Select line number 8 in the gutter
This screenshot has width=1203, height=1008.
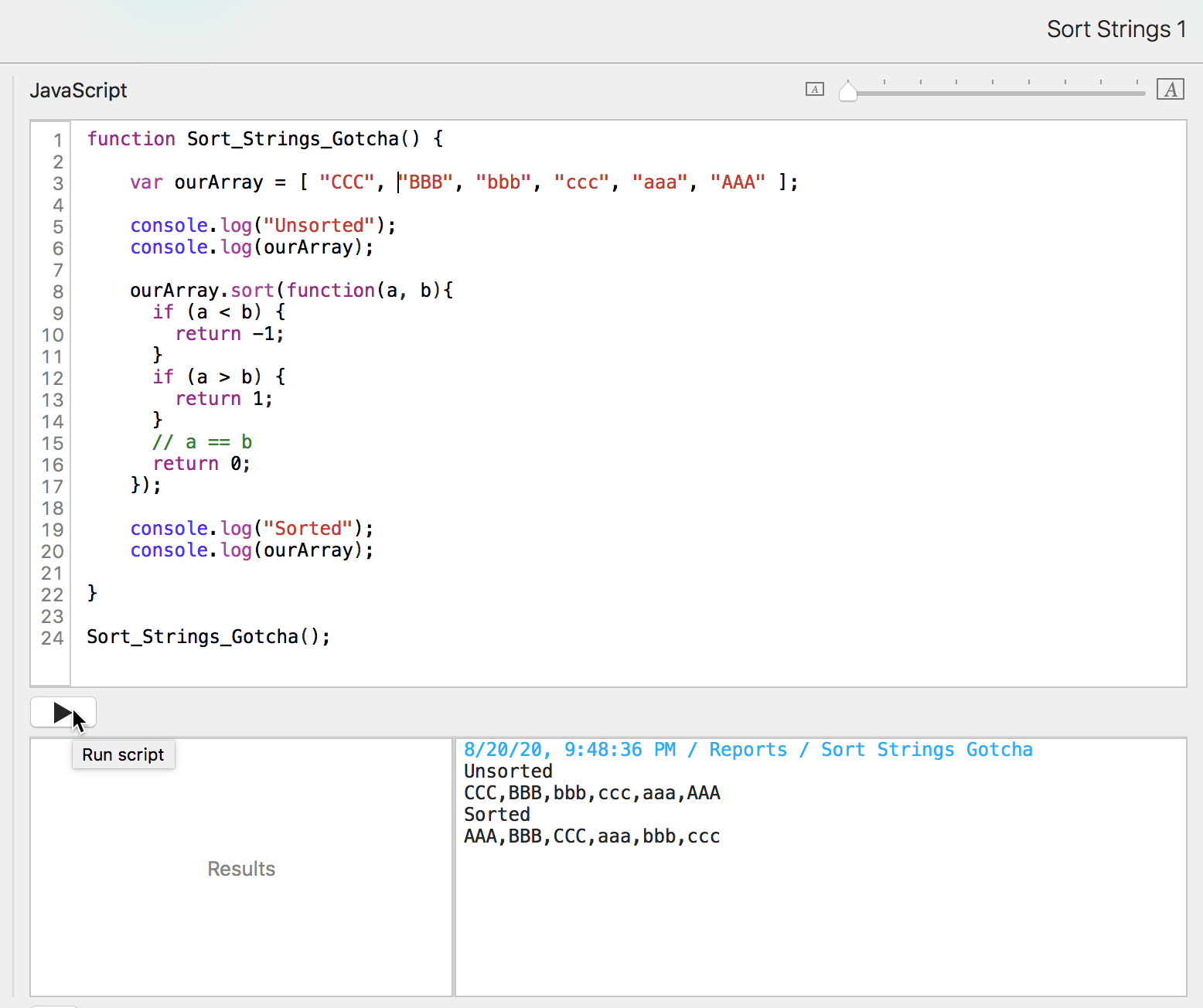[x=57, y=292]
